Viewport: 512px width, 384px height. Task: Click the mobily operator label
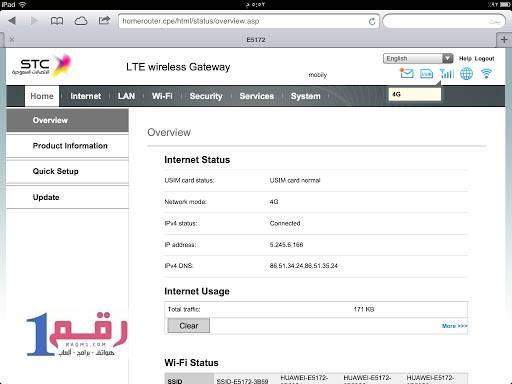317,75
